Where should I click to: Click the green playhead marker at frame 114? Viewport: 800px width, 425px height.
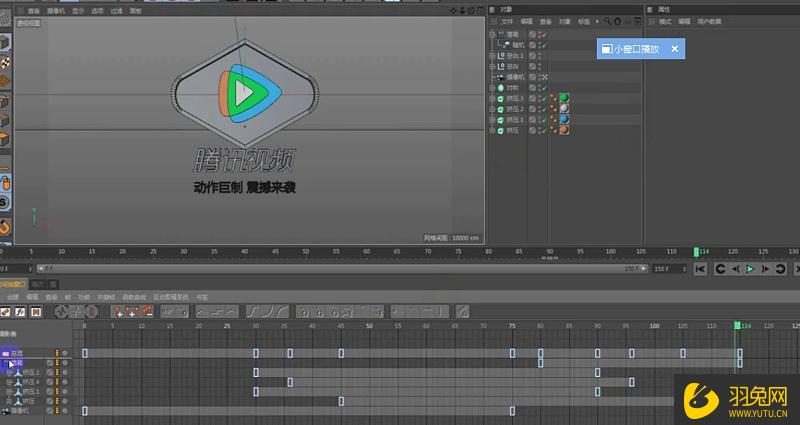[x=696, y=252]
